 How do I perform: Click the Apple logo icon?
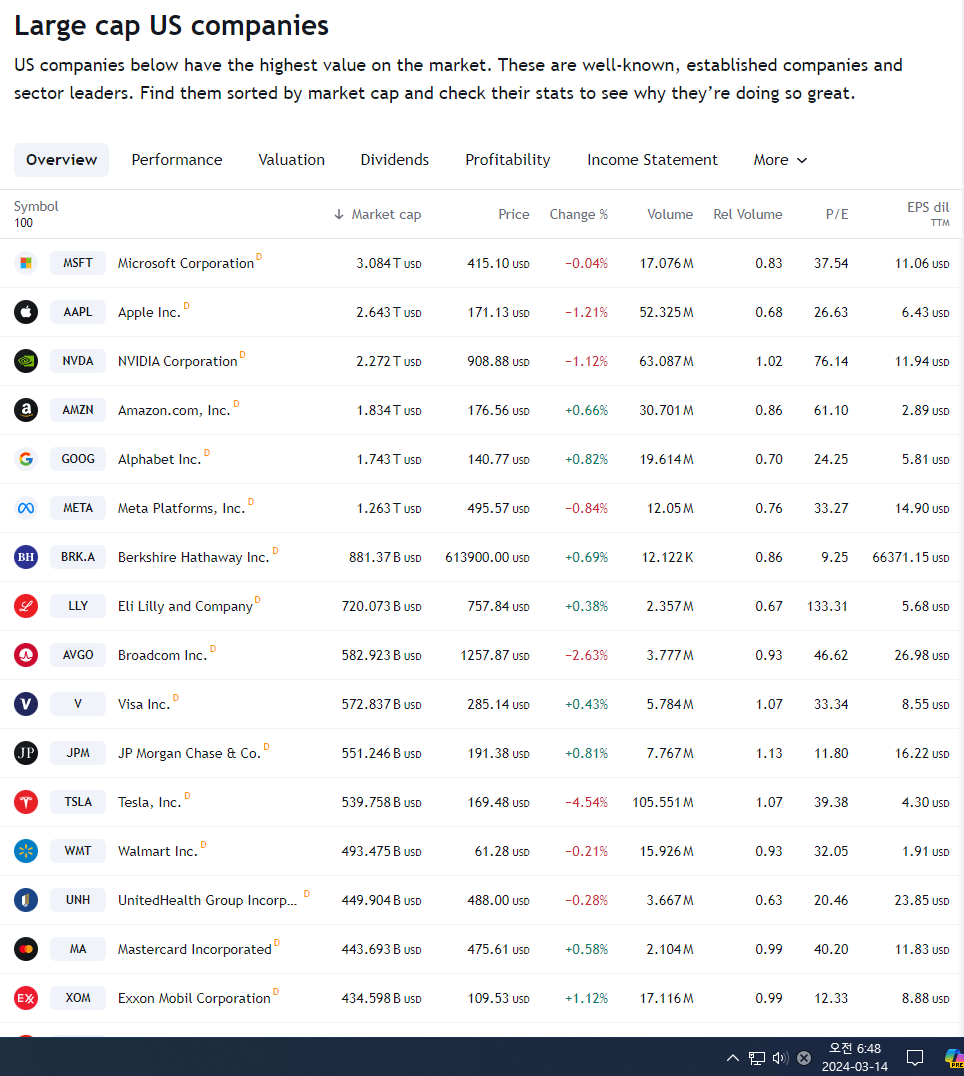(x=26, y=312)
